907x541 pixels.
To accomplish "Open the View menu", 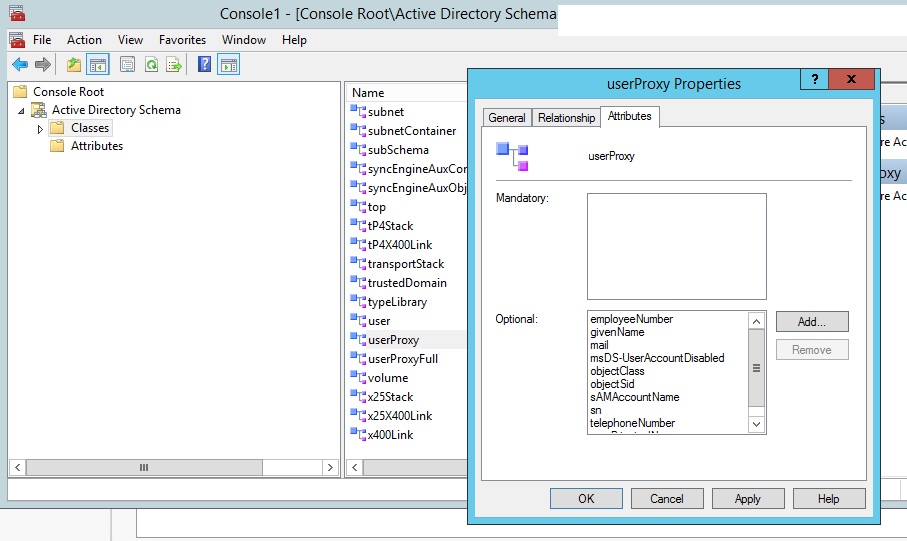I will click(130, 40).
